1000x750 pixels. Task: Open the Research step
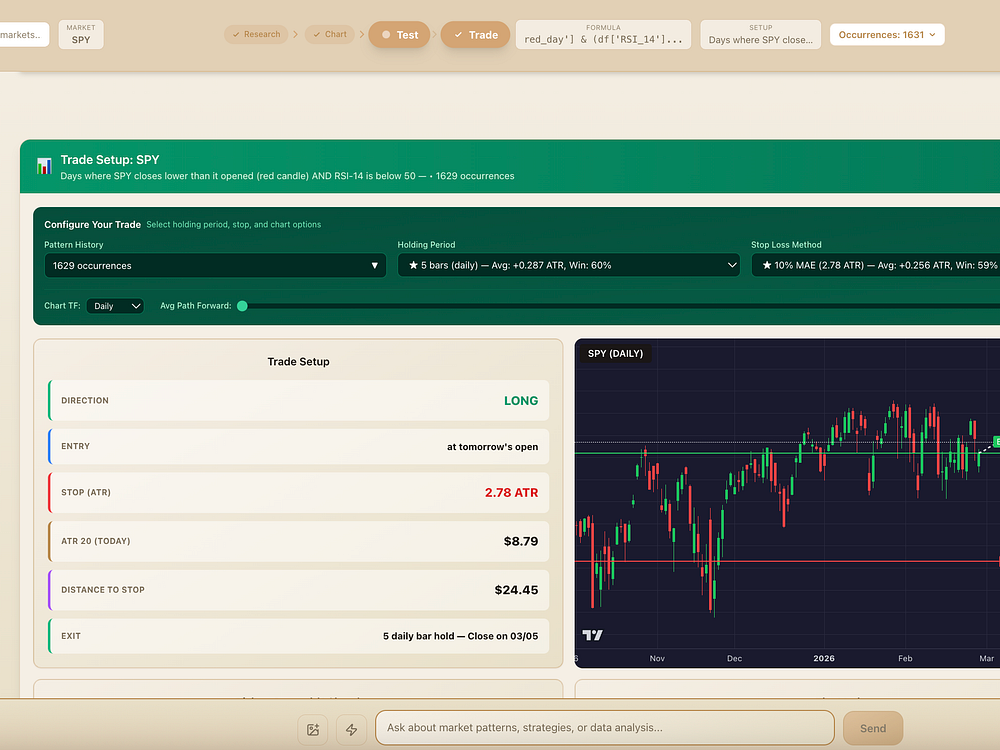(256, 34)
